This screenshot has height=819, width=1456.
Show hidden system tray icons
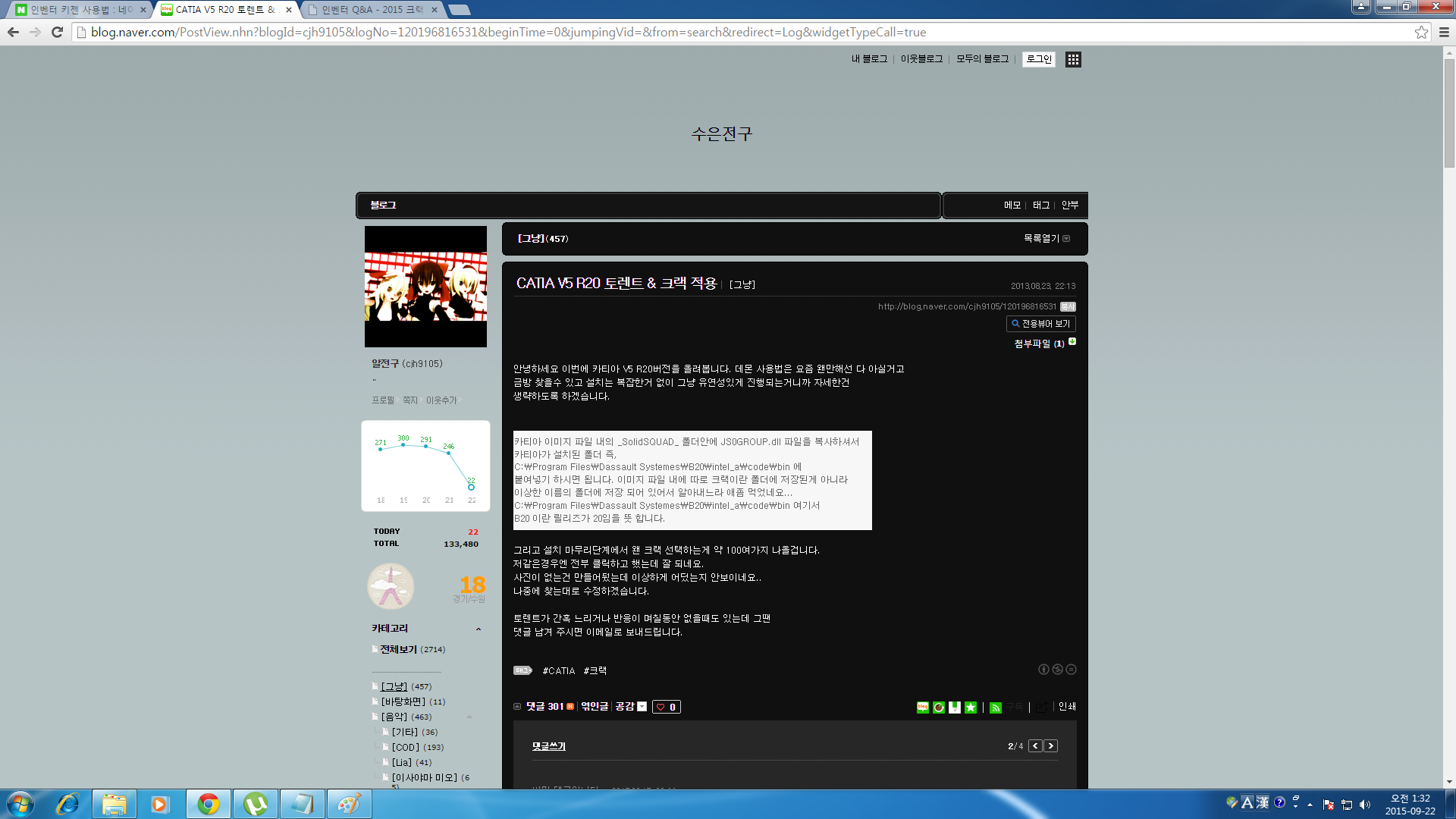(1310, 804)
